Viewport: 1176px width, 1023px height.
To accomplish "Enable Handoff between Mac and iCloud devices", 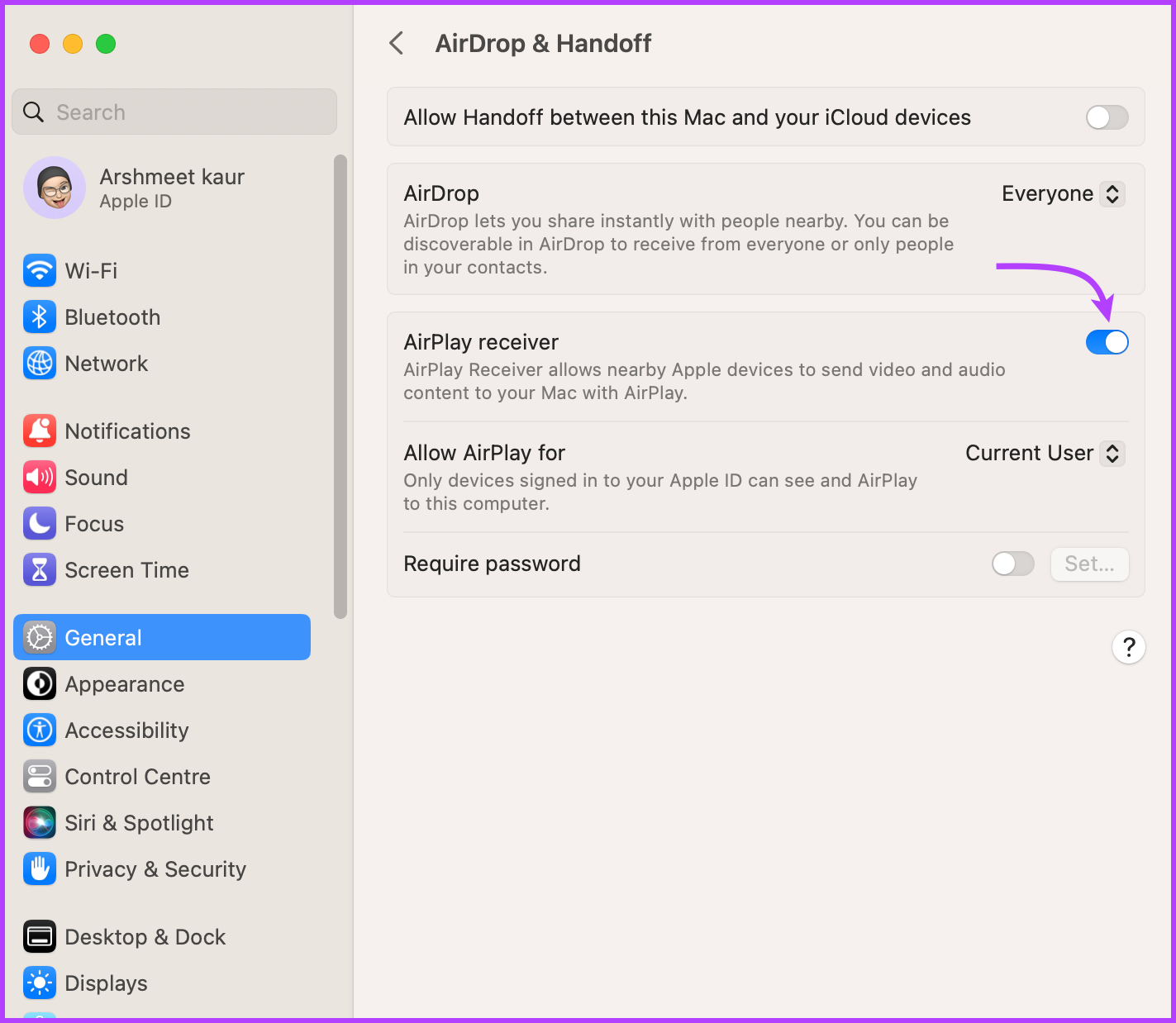I will tap(1107, 117).
